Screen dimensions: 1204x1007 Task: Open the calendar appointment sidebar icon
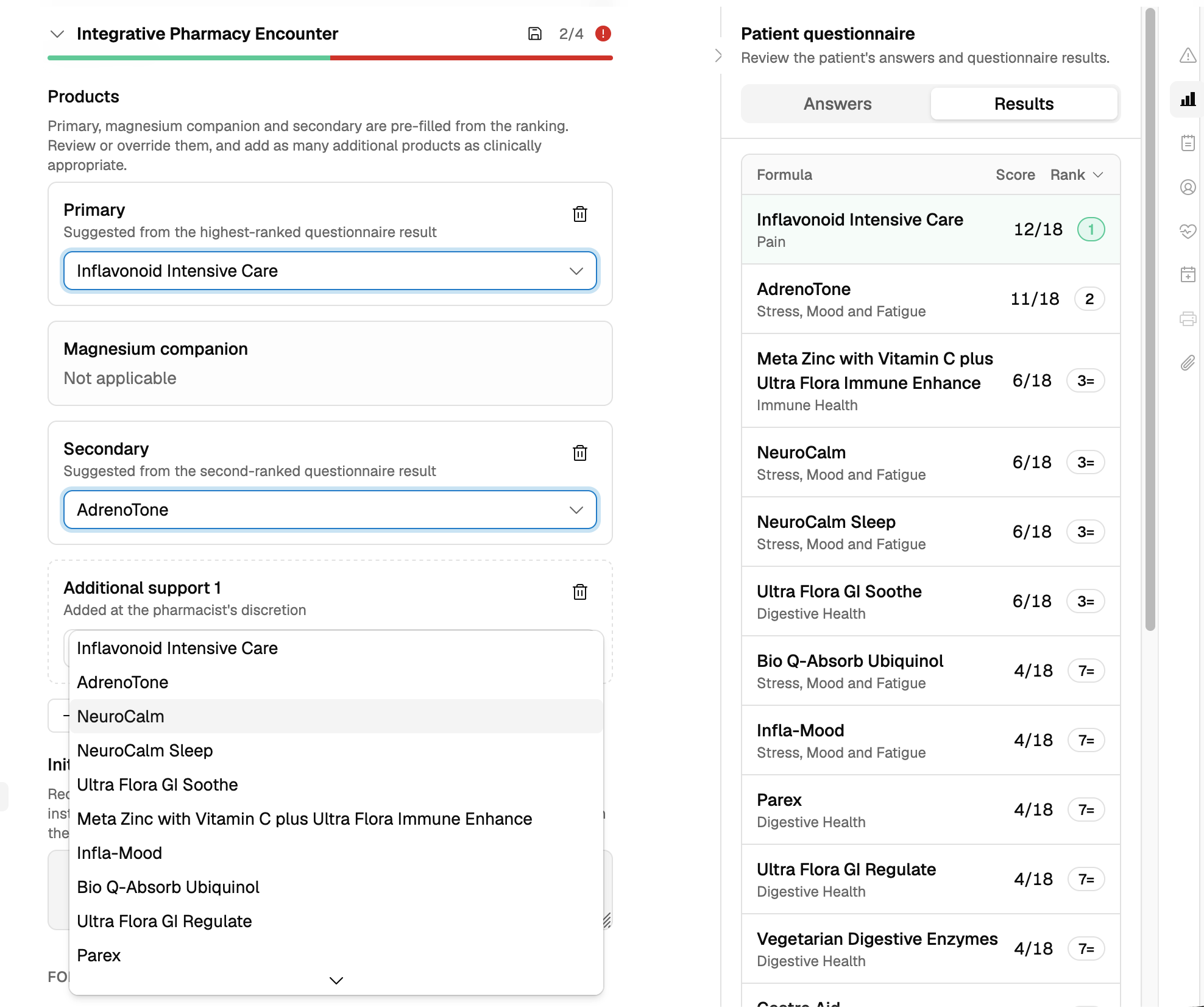click(1188, 275)
